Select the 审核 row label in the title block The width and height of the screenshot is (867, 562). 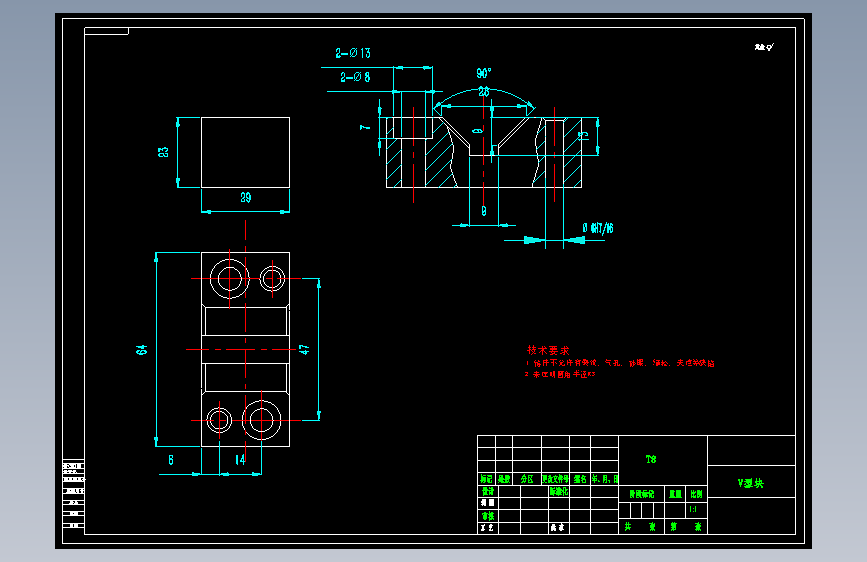pyautogui.click(x=488, y=516)
